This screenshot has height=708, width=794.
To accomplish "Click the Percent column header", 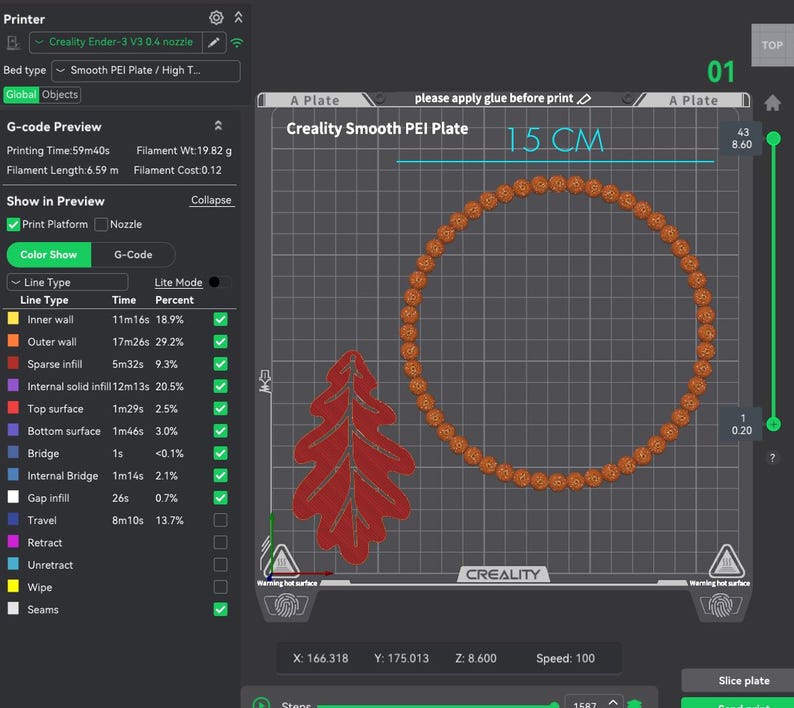I will point(175,300).
